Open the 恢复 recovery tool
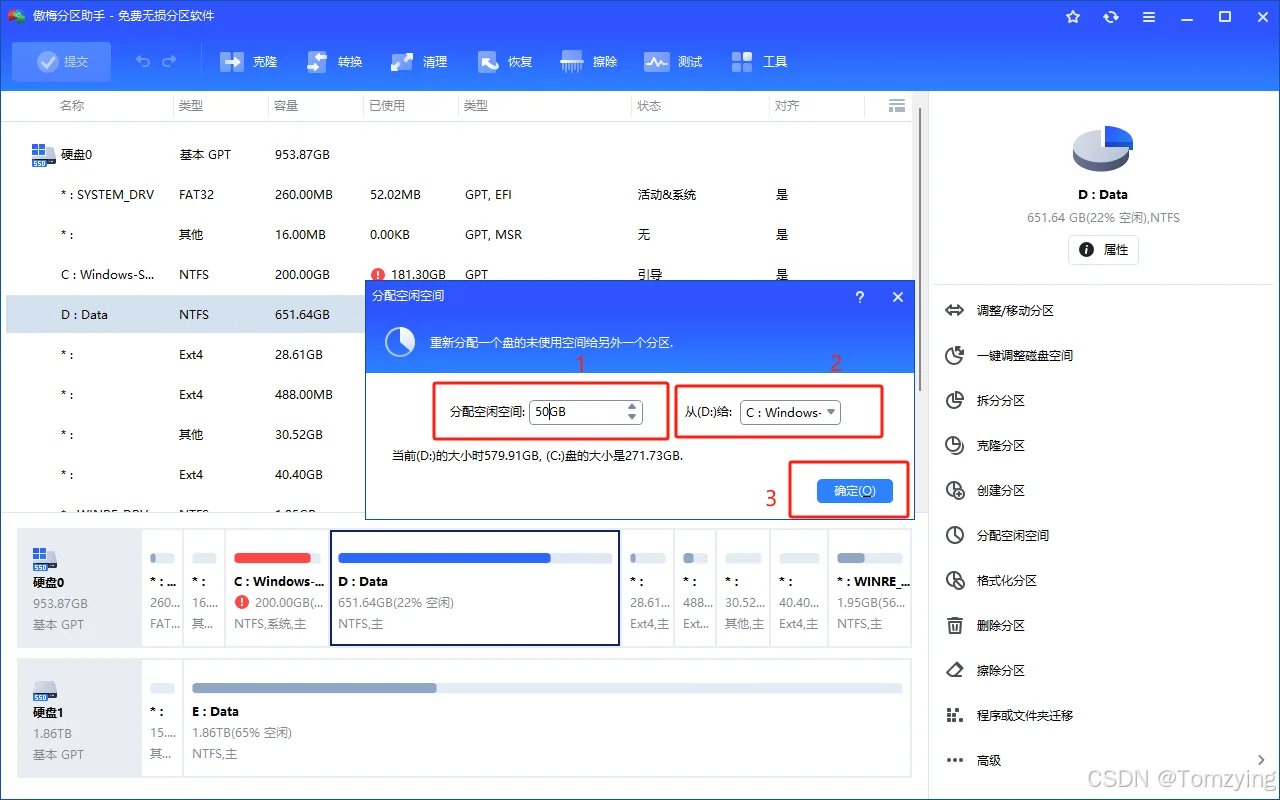This screenshot has height=800, width=1280. (504, 62)
